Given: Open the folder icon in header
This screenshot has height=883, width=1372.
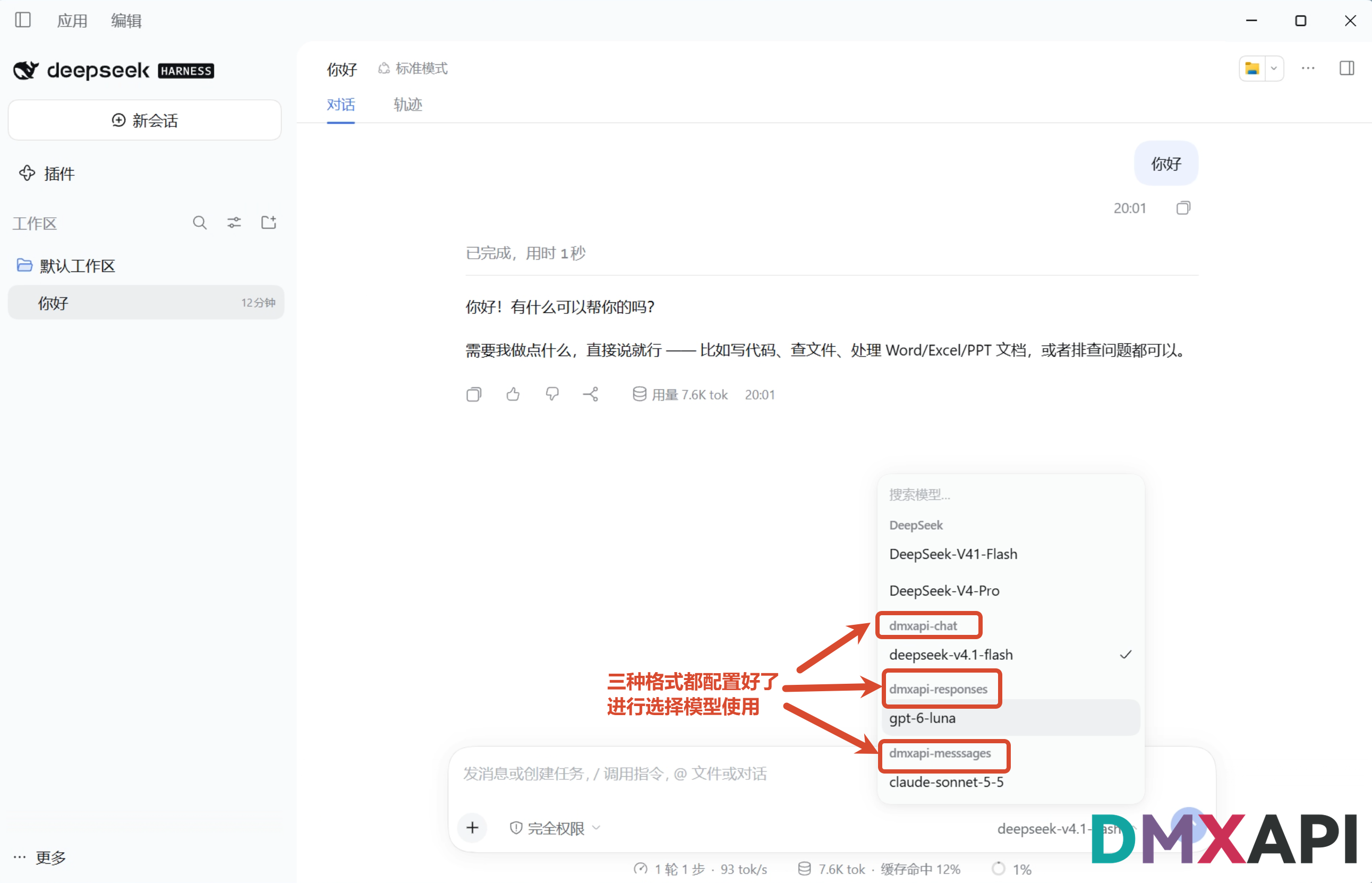Looking at the screenshot, I should point(1252,69).
